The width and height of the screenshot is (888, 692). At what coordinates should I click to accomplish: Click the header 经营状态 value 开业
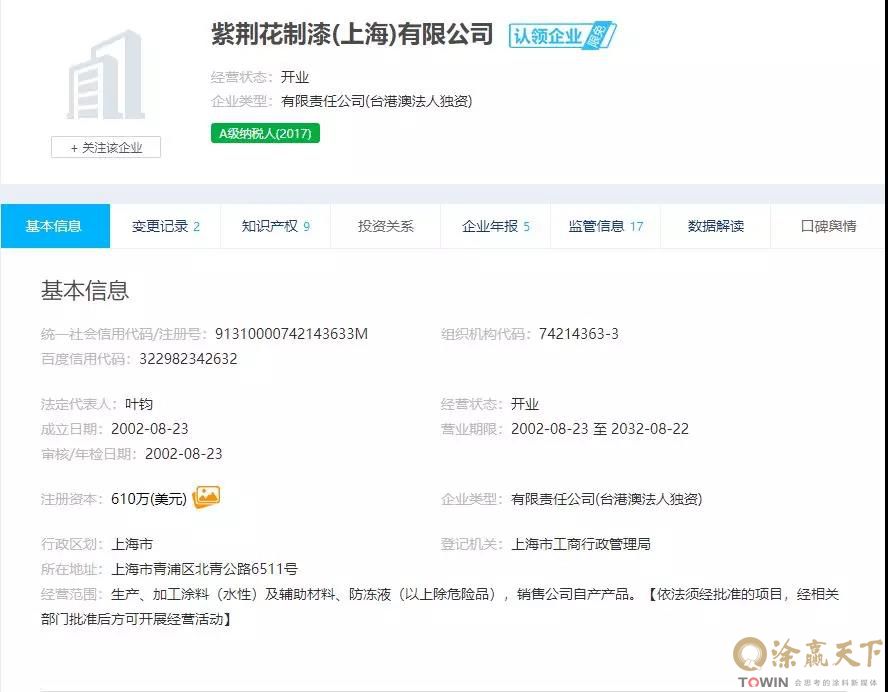point(295,76)
